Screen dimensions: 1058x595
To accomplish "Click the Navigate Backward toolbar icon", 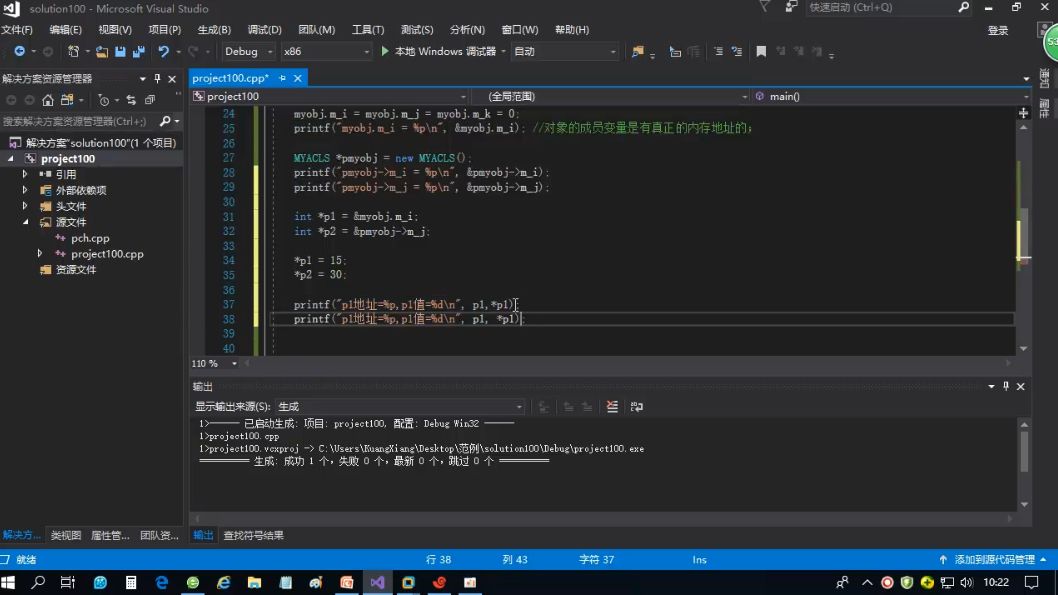I will [x=20, y=51].
